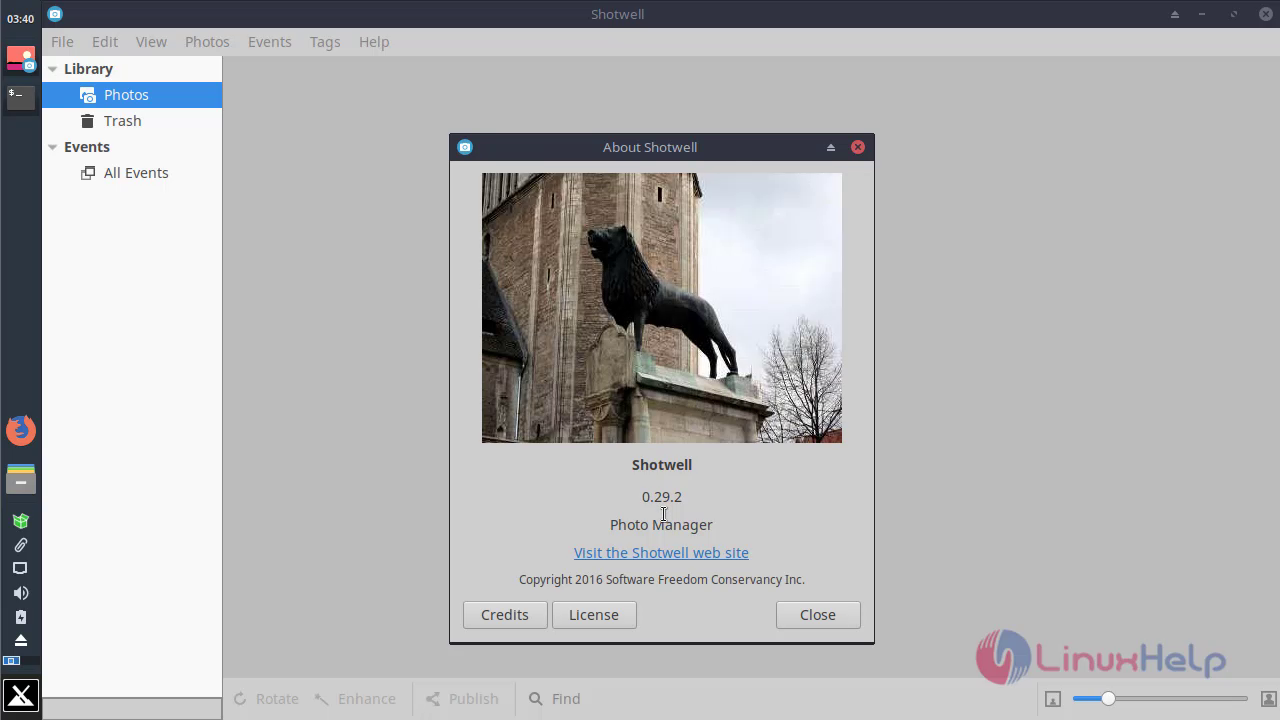Click the Close button in About dialog
Screen dimensions: 1280x720
pyautogui.click(x=818, y=615)
